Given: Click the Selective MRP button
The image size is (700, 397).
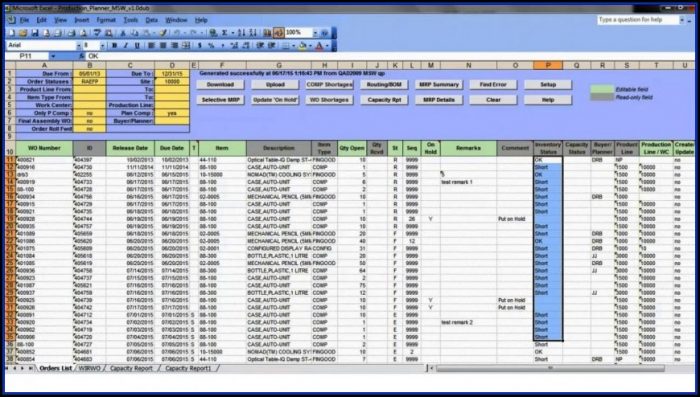Looking at the screenshot, I should (x=220, y=100).
